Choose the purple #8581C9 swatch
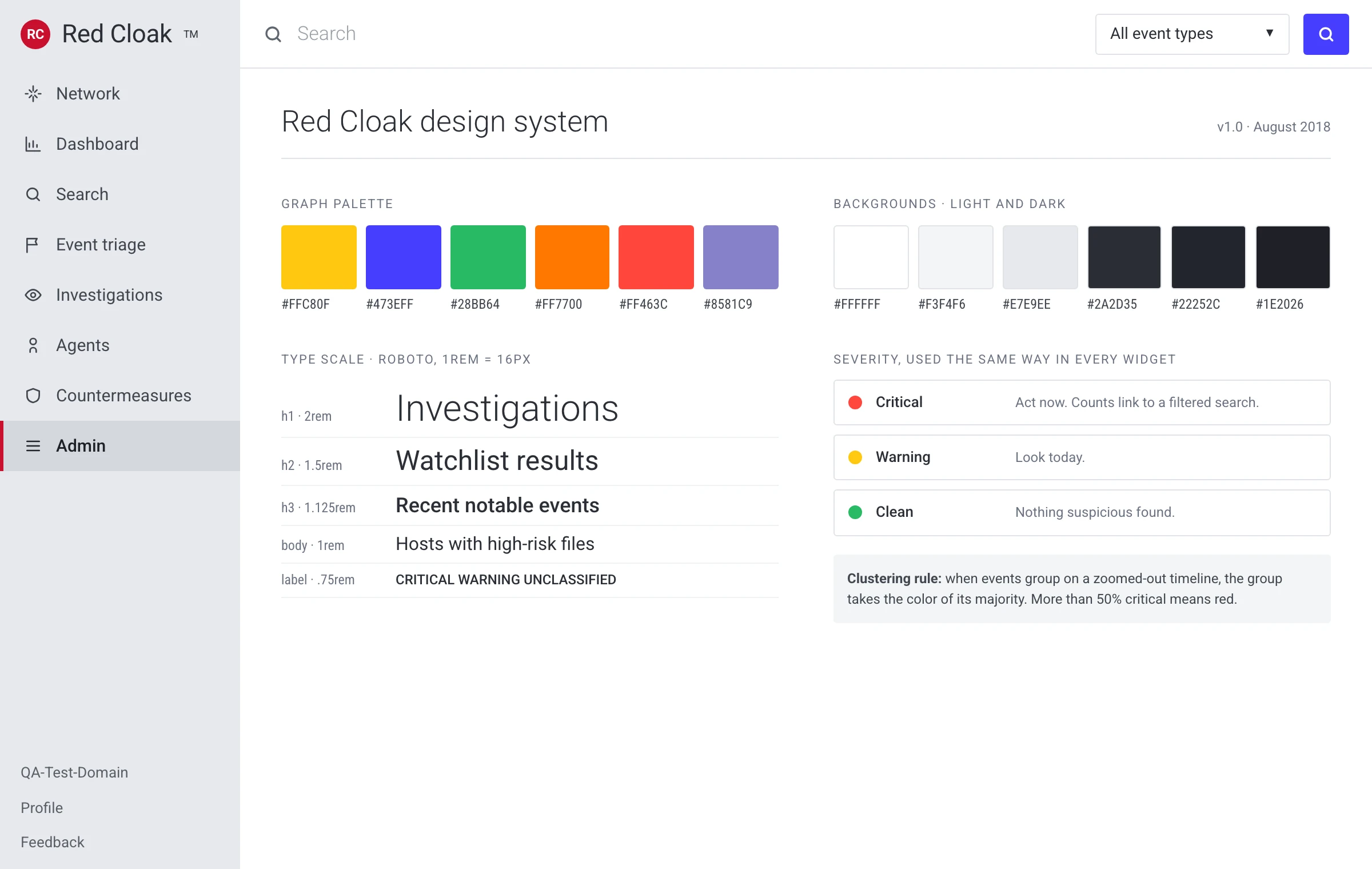This screenshot has width=1372, height=869. point(741,257)
